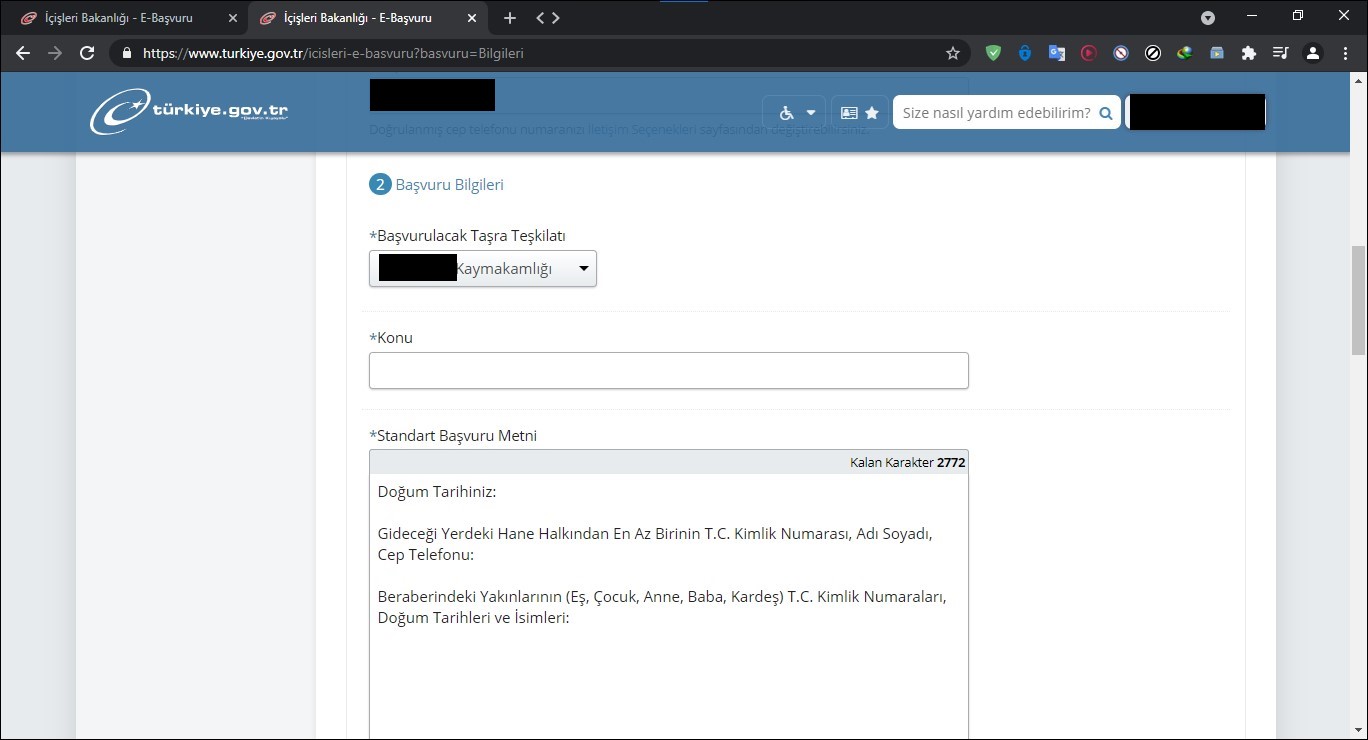This screenshot has height=740, width=1368.
Task: Open the favorite services card icon
Action: [859, 113]
